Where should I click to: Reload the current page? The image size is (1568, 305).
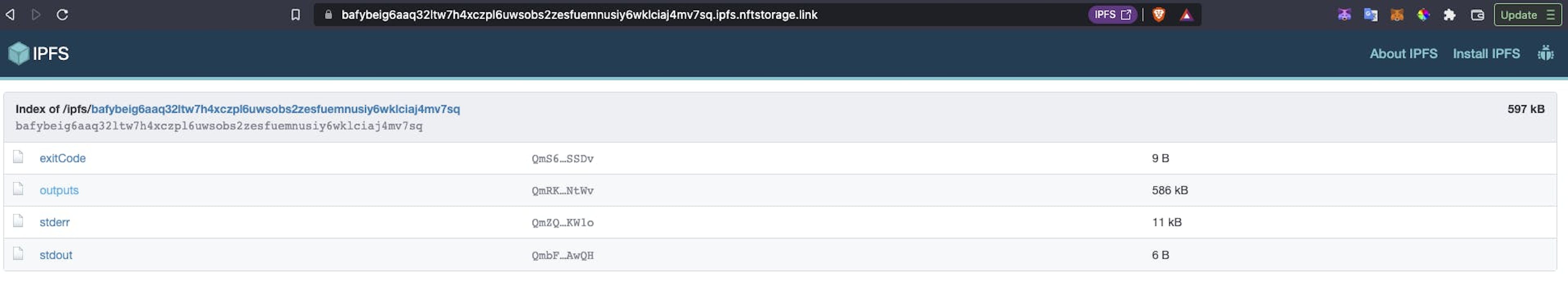pos(62,15)
